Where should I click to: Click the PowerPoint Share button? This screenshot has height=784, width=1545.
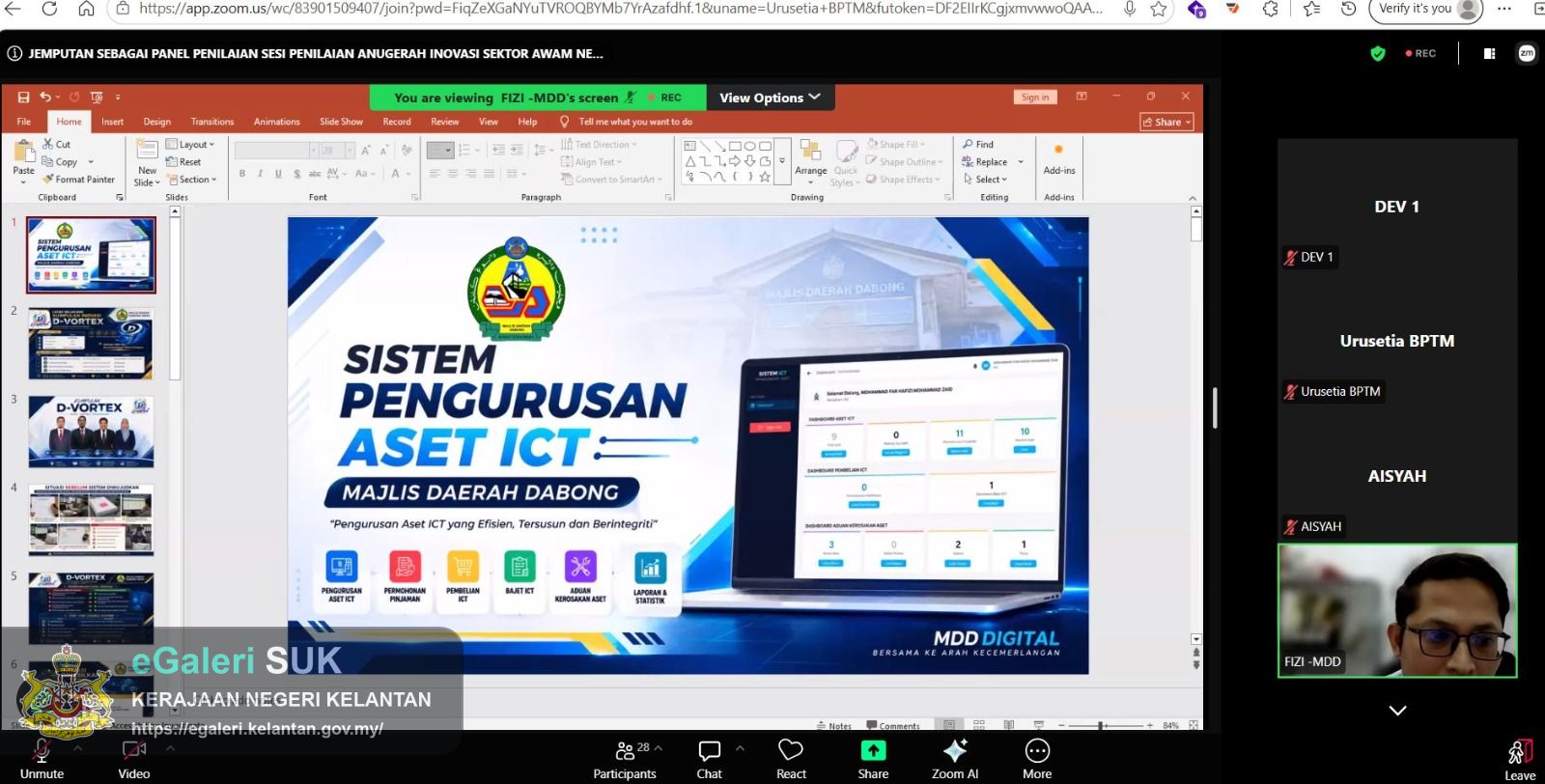pyautogui.click(x=1167, y=122)
